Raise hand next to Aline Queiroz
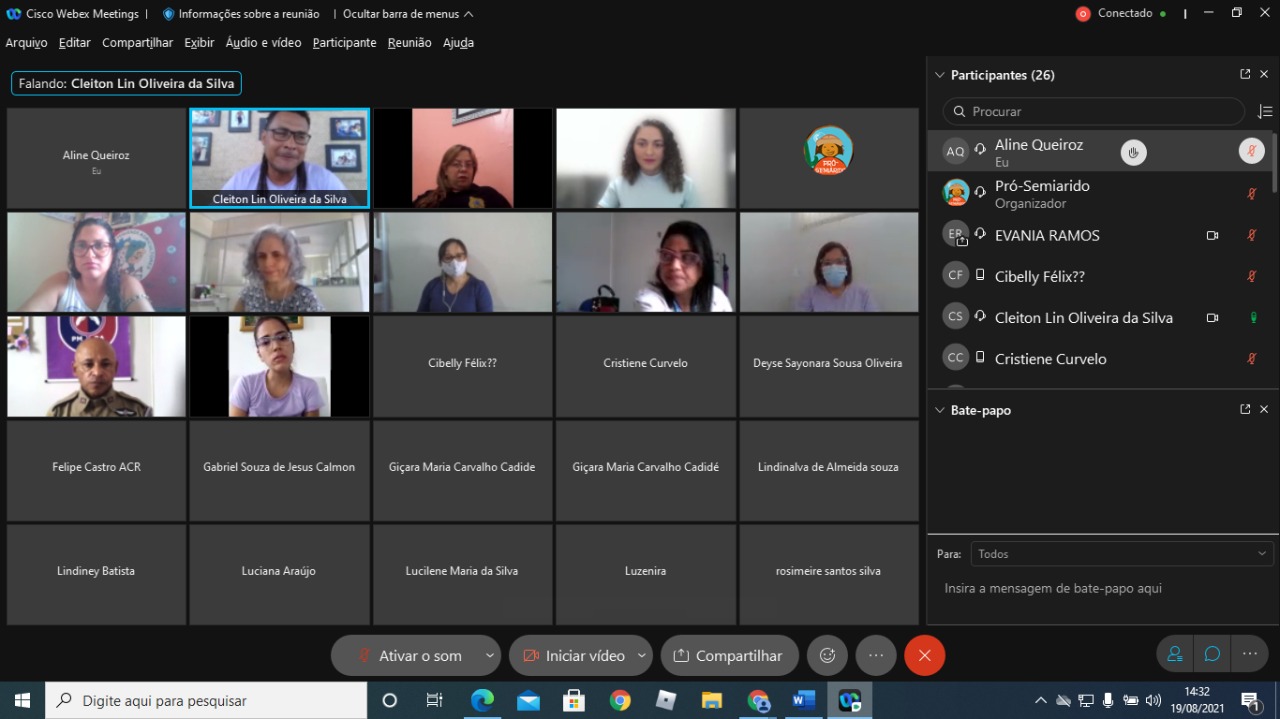 coord(1133,152)
